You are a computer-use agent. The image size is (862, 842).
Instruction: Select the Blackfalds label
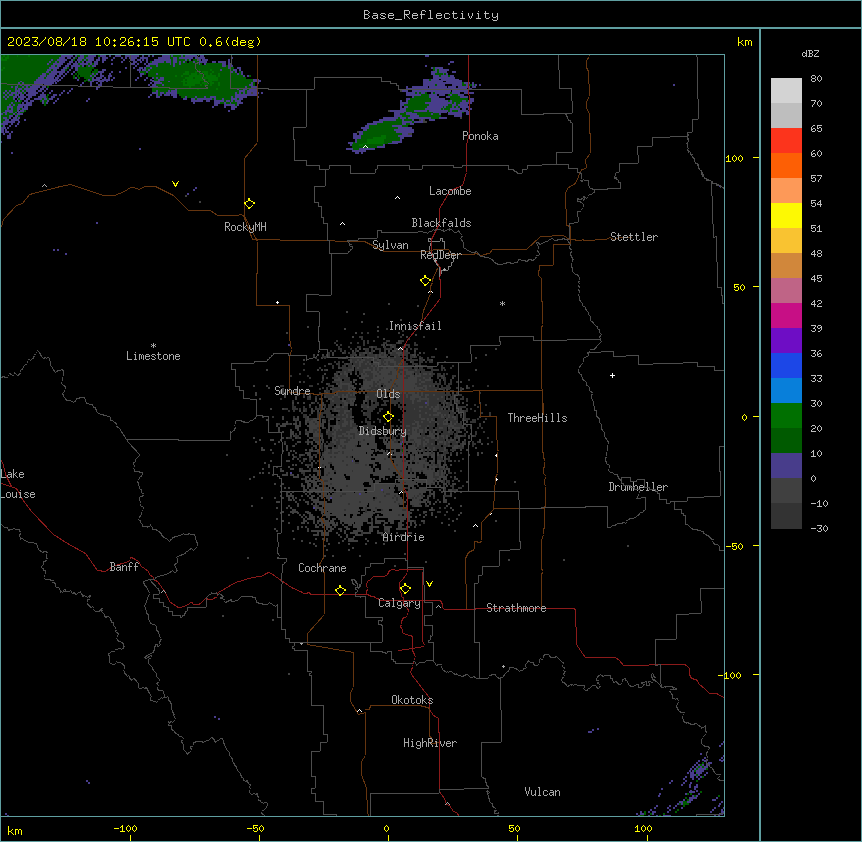click(441, 223)
